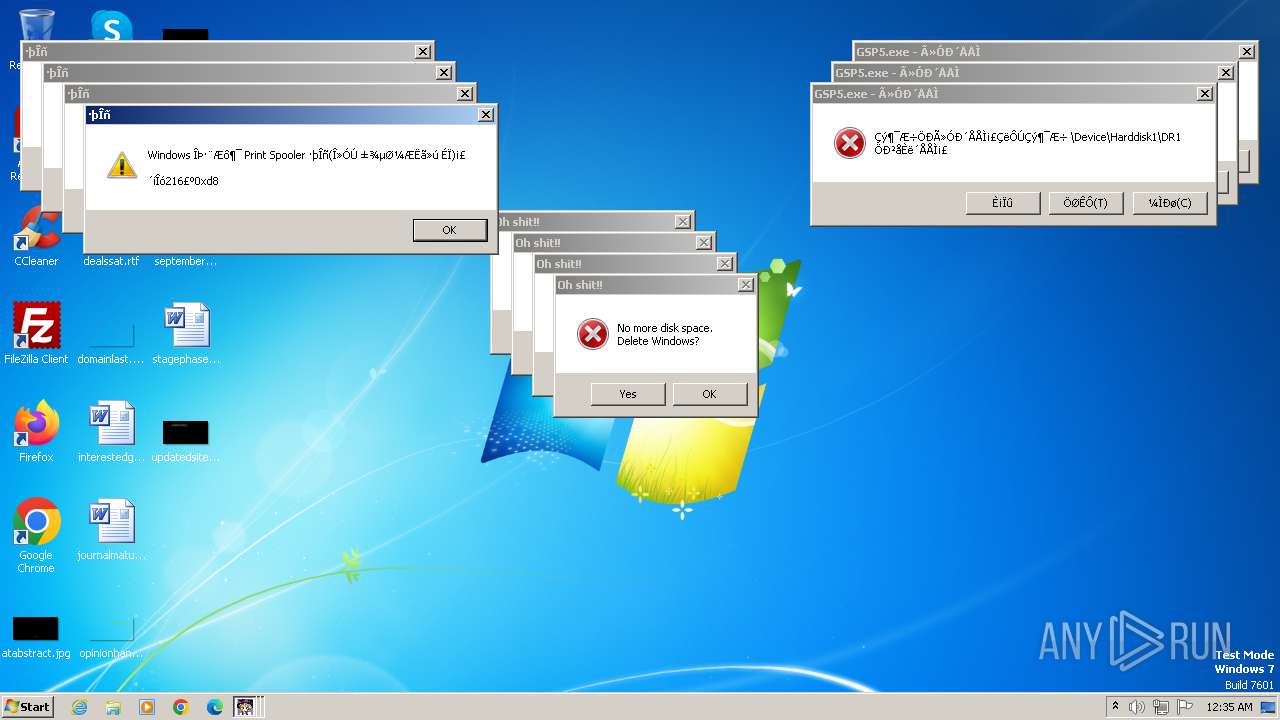The height and width of the screenshot is (720, 1280).
Task: Open Internet Explorer from the taskbar
Action: pyautogui.click(x=79, y=707)
